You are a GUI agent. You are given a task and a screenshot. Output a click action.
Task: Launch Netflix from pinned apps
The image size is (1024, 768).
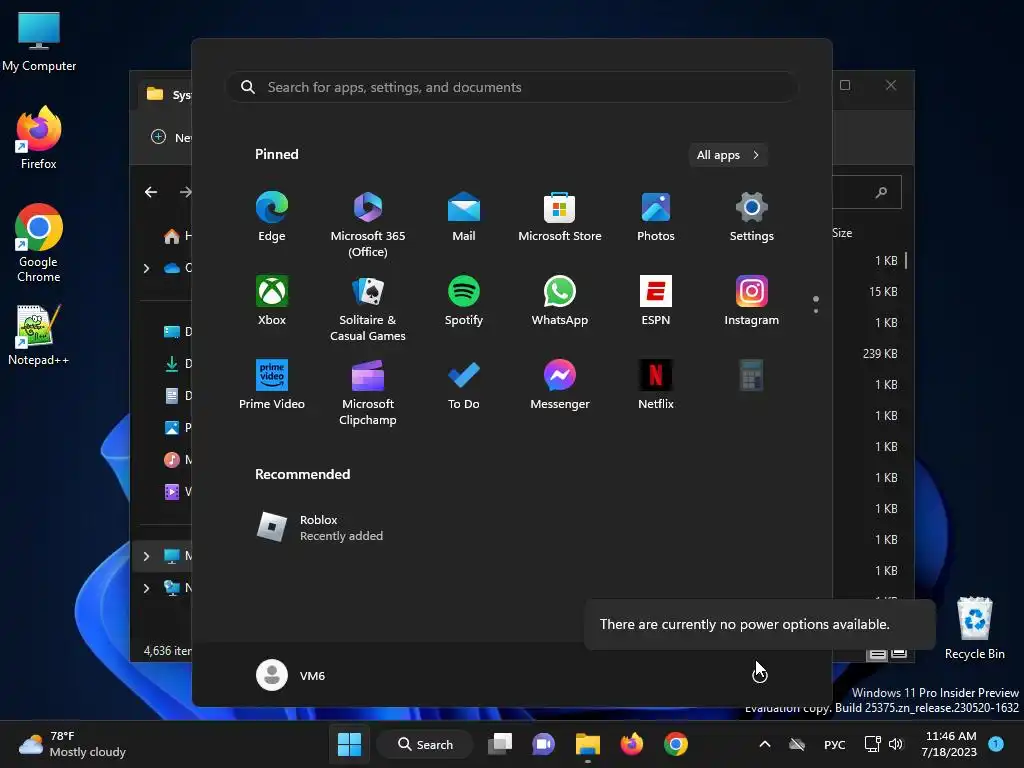pyautogui.click(x=656, y=385)
